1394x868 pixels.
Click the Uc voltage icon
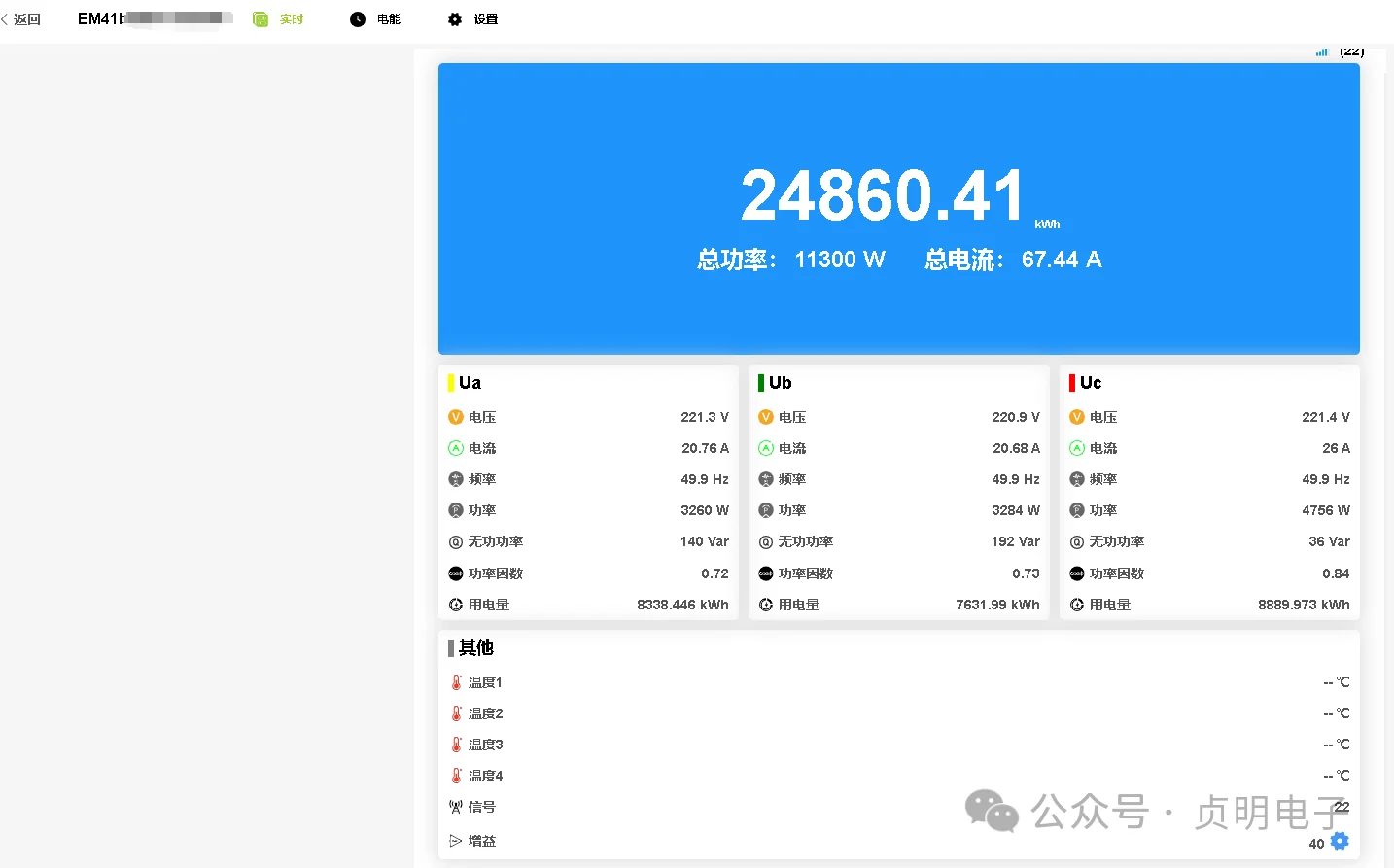click(1076, 417)
